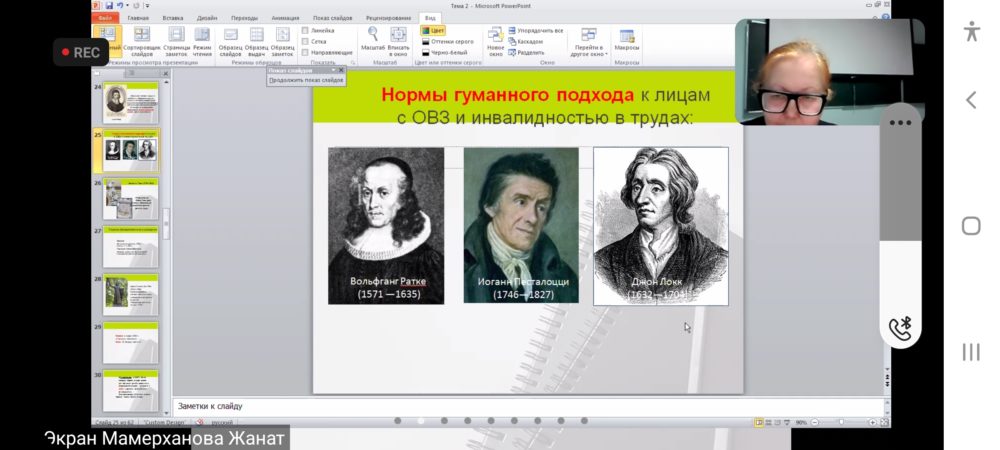The height and width of the screenshot is (450, 1000).
Task: Close the floating slide show mini toolbar
Action: point(341,70)
